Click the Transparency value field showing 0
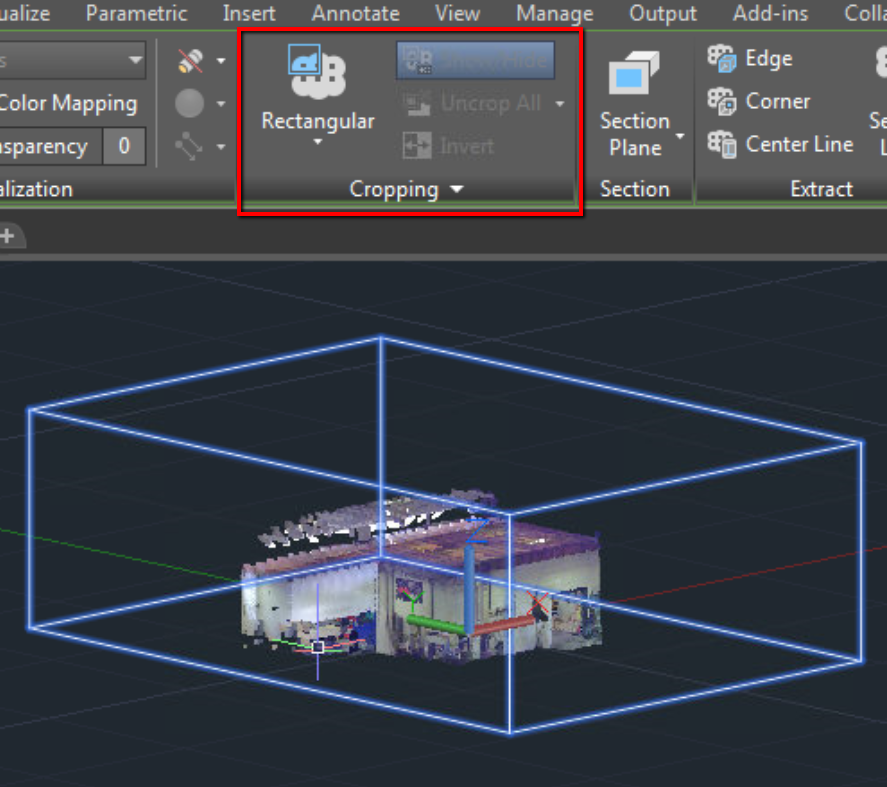Screen dimensions: 887x787 pos(124,146)
